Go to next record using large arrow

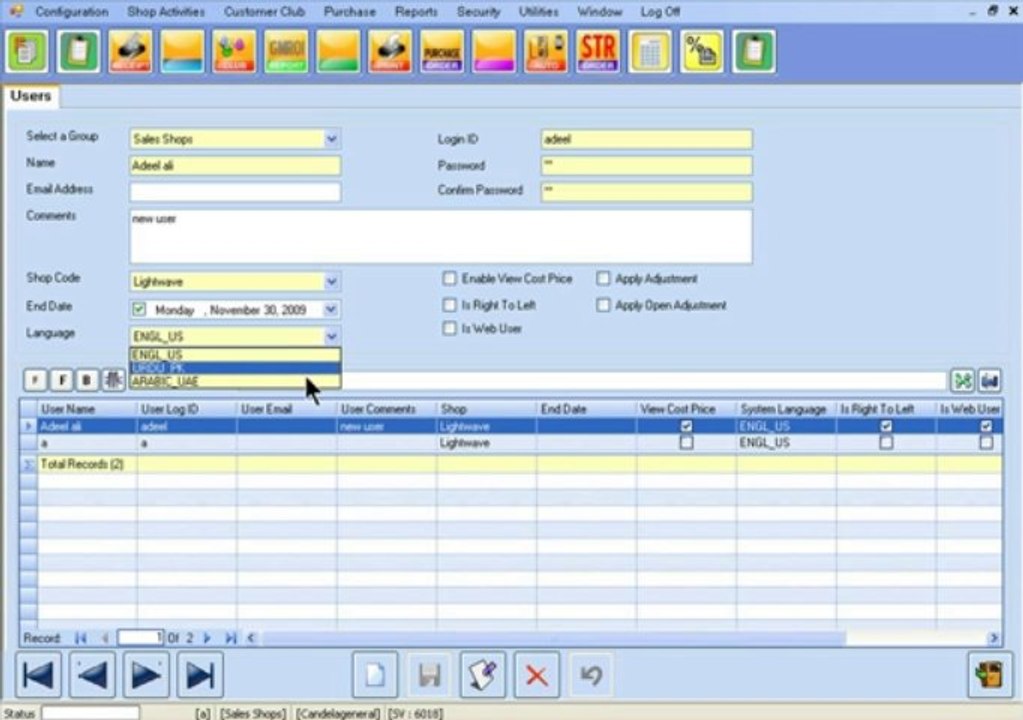coord(146,674)
